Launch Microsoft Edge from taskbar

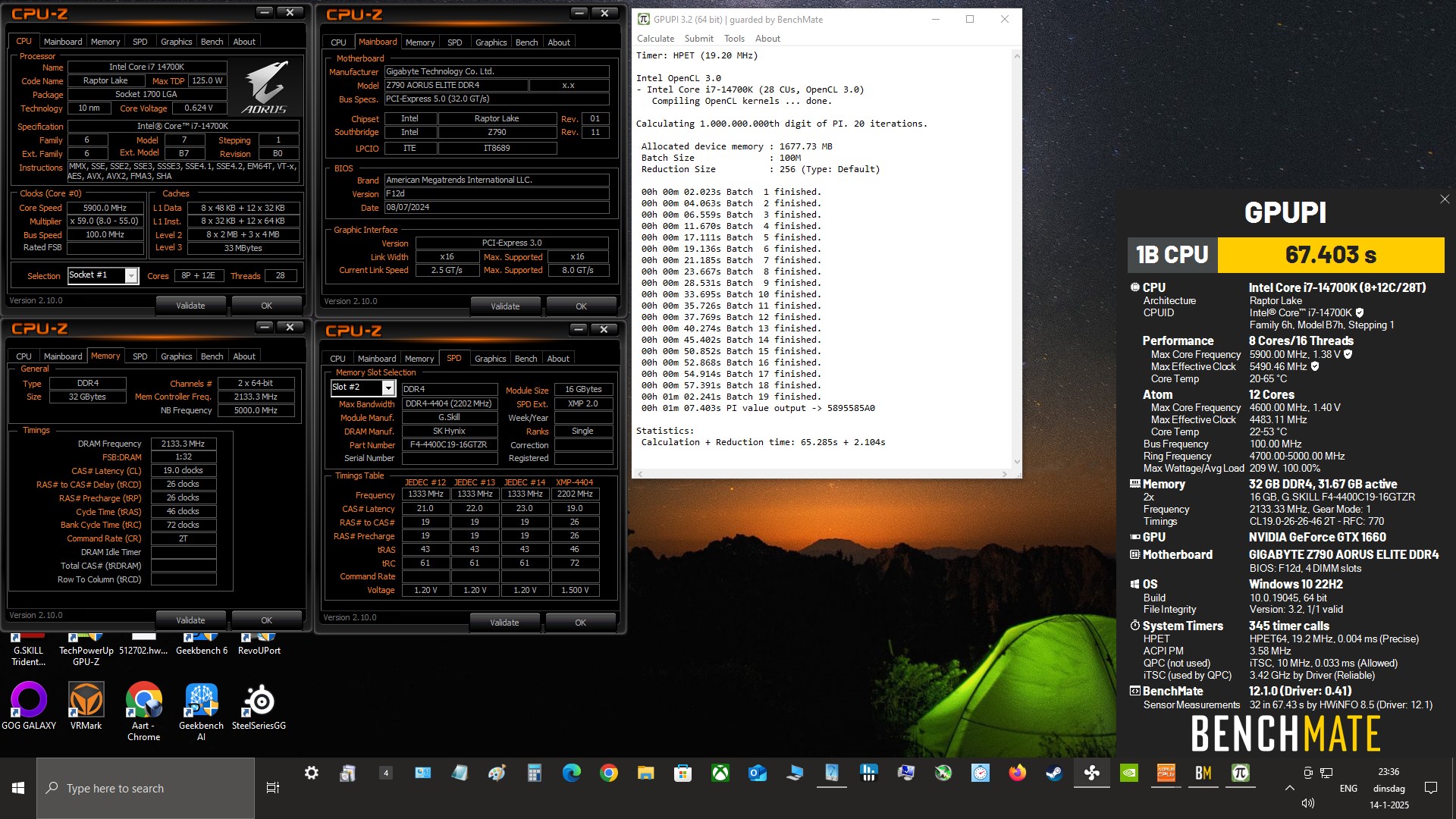pyautogui.click(x=571, y=773)
